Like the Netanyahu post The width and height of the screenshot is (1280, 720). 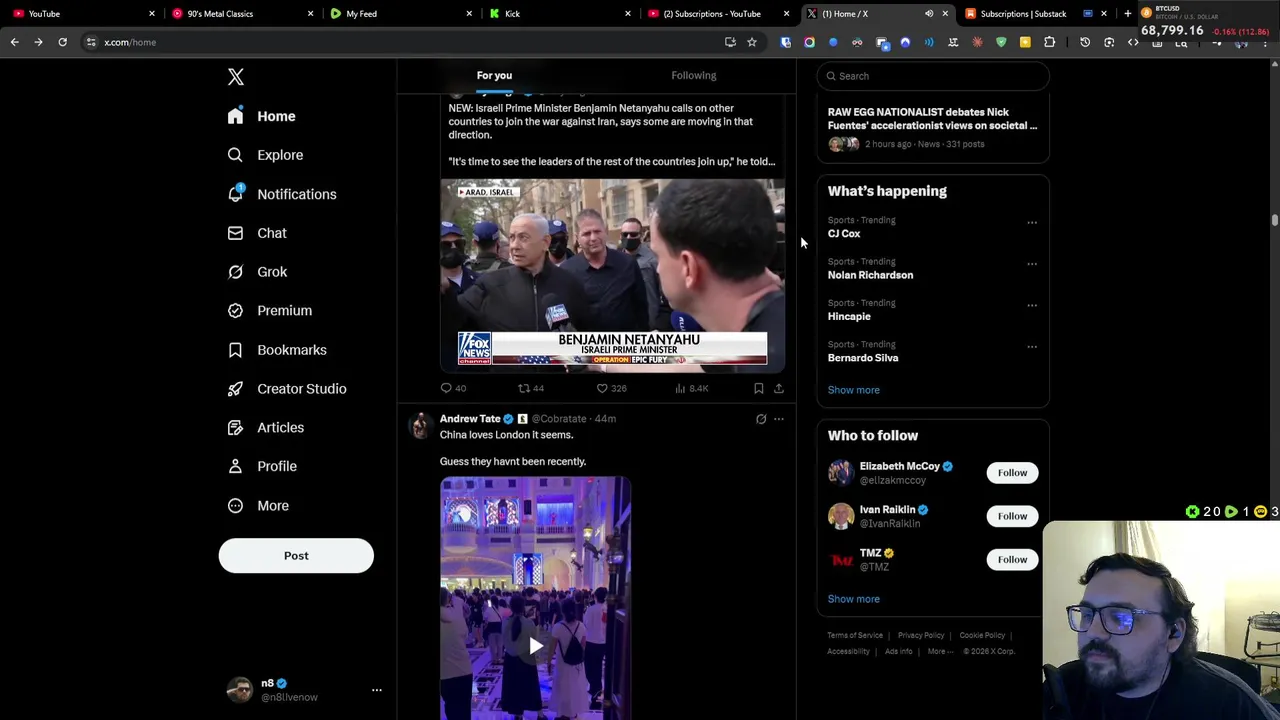(x=611, y=388)
